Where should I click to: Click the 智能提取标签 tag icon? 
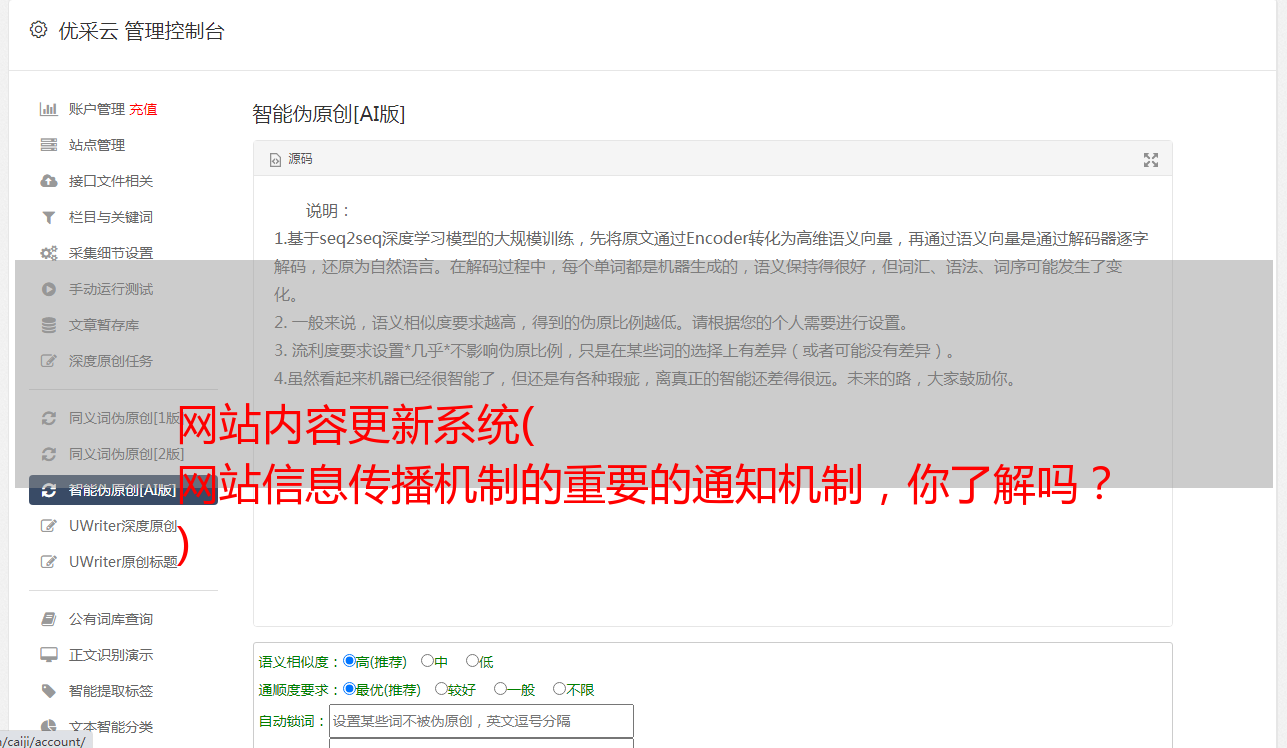[x=48, y=691]
